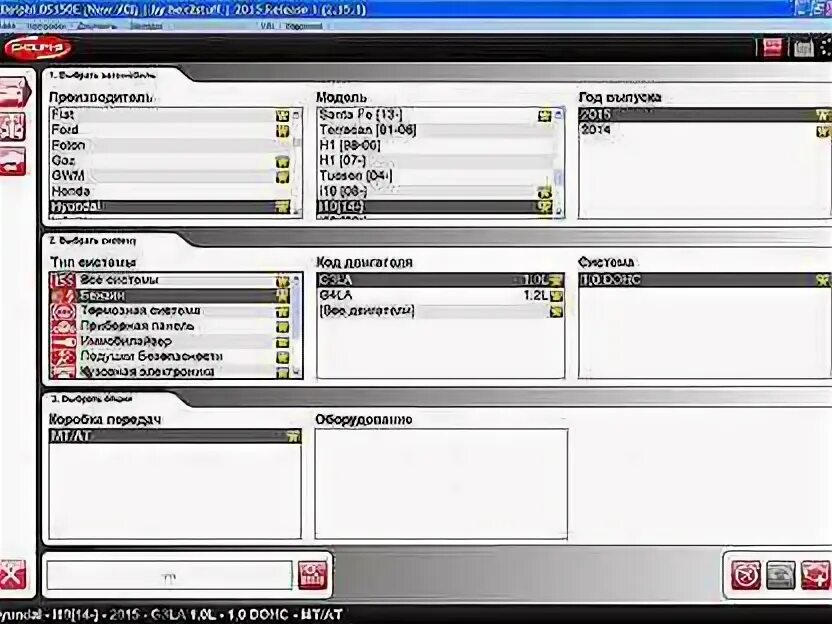Select manufacturer Gaz
The width and height of the screenshot is (832, 624).
coord(170,161)
